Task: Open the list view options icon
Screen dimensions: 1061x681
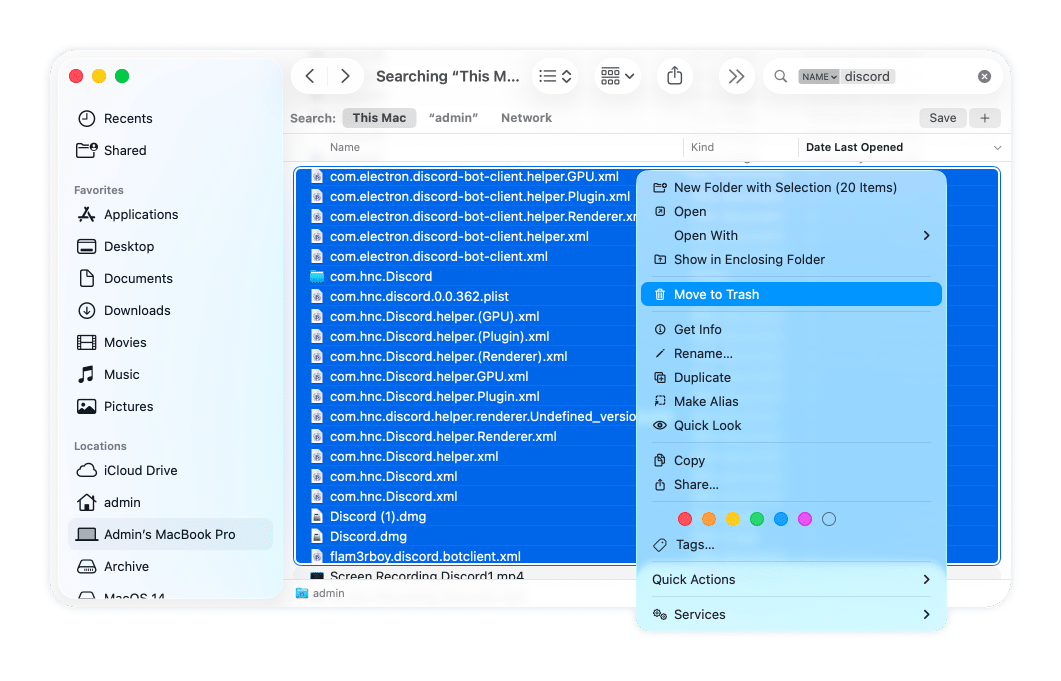Action: [x=555, y=76]
